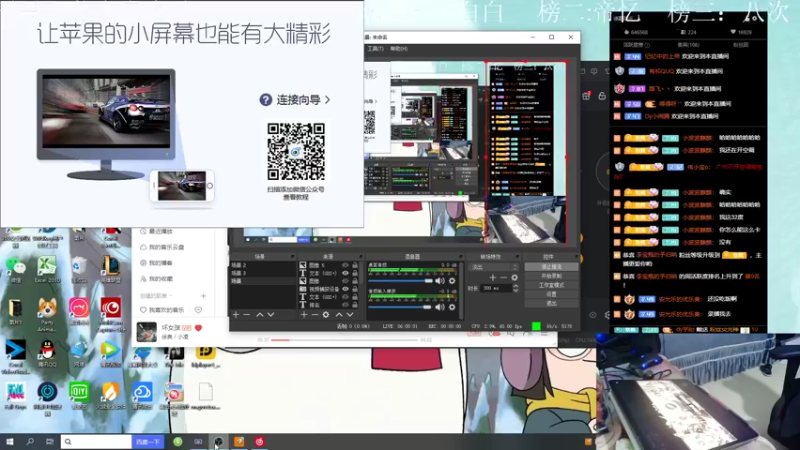Toggle visibility eye for 视频捕获设备 source
Image resolution: width=800 pixels, height=450 pixels.
click(x=345, y=289)
